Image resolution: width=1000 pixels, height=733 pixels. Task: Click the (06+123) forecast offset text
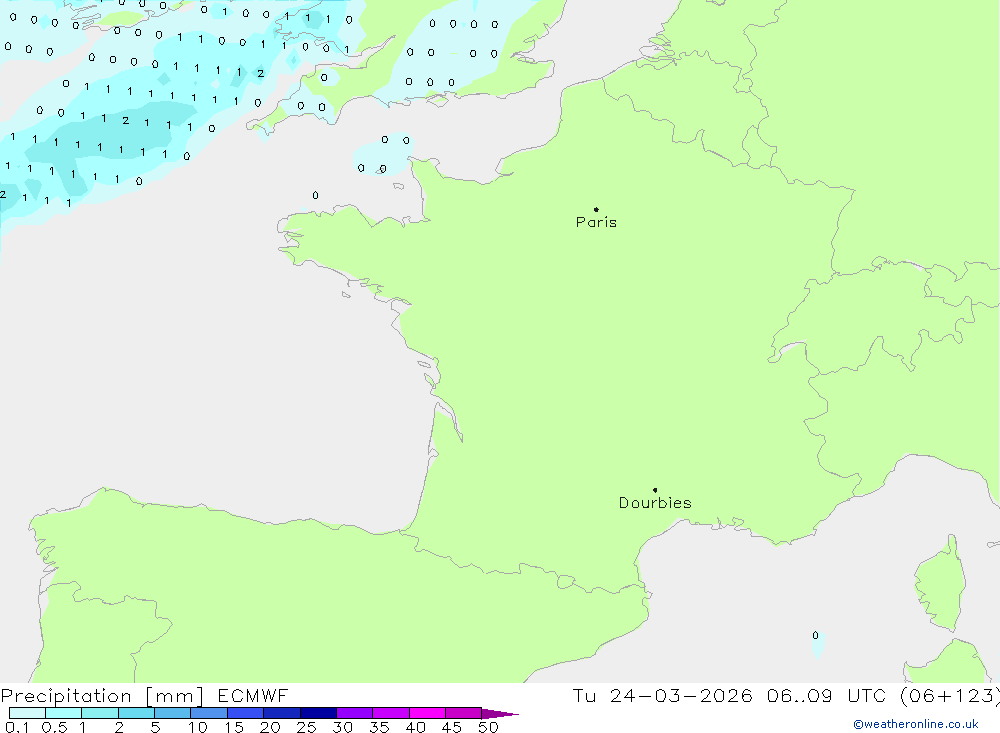pyautogui.click(x=950, y=695)
